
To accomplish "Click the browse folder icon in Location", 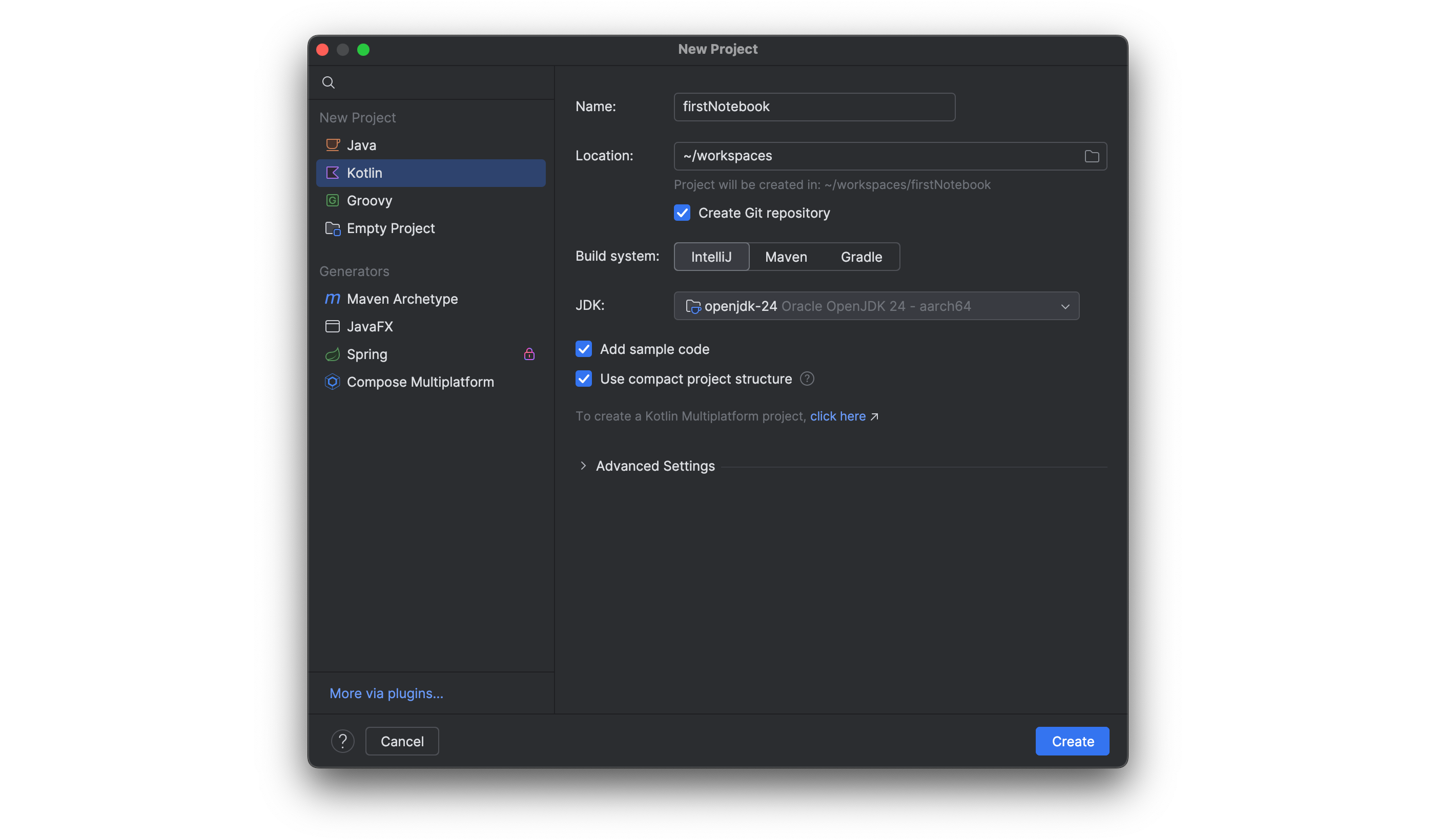I will [1091, 156].
